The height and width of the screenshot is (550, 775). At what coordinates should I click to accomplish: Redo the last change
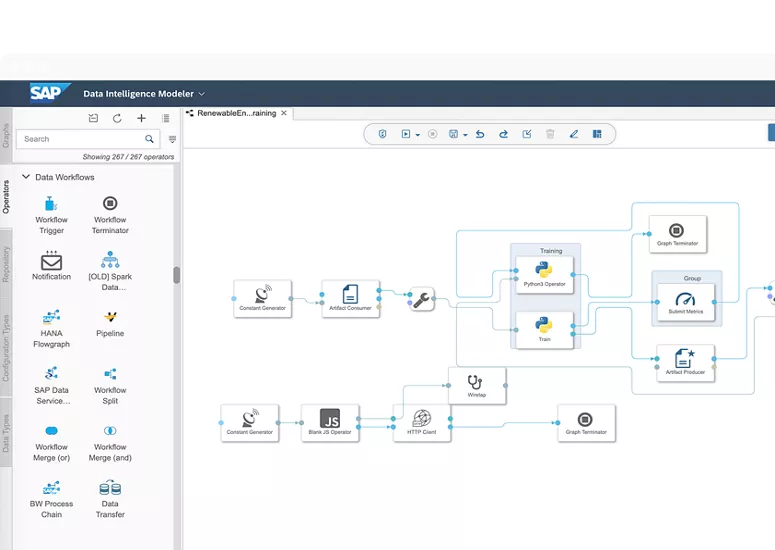coord(503,134)
